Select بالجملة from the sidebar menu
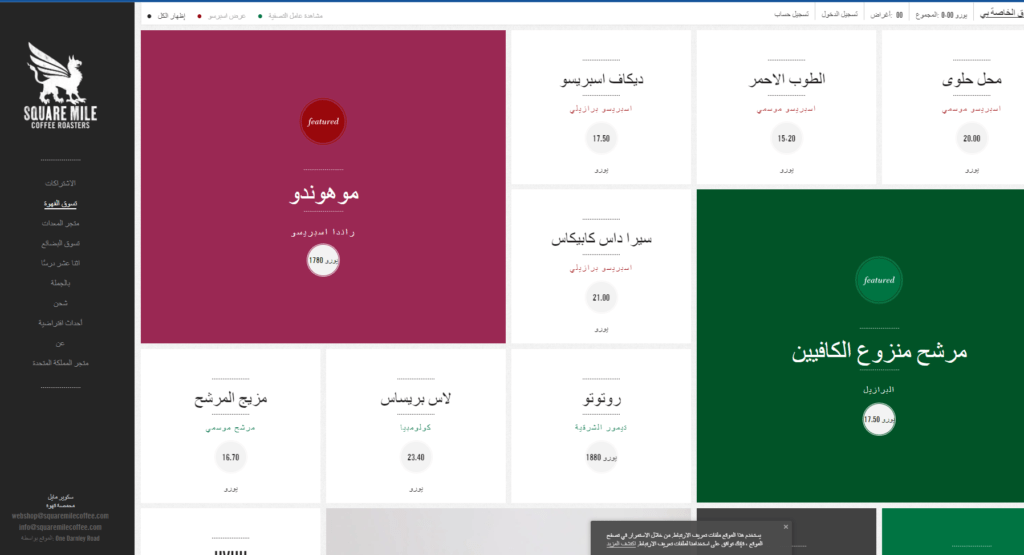 (x=60, y=282)
